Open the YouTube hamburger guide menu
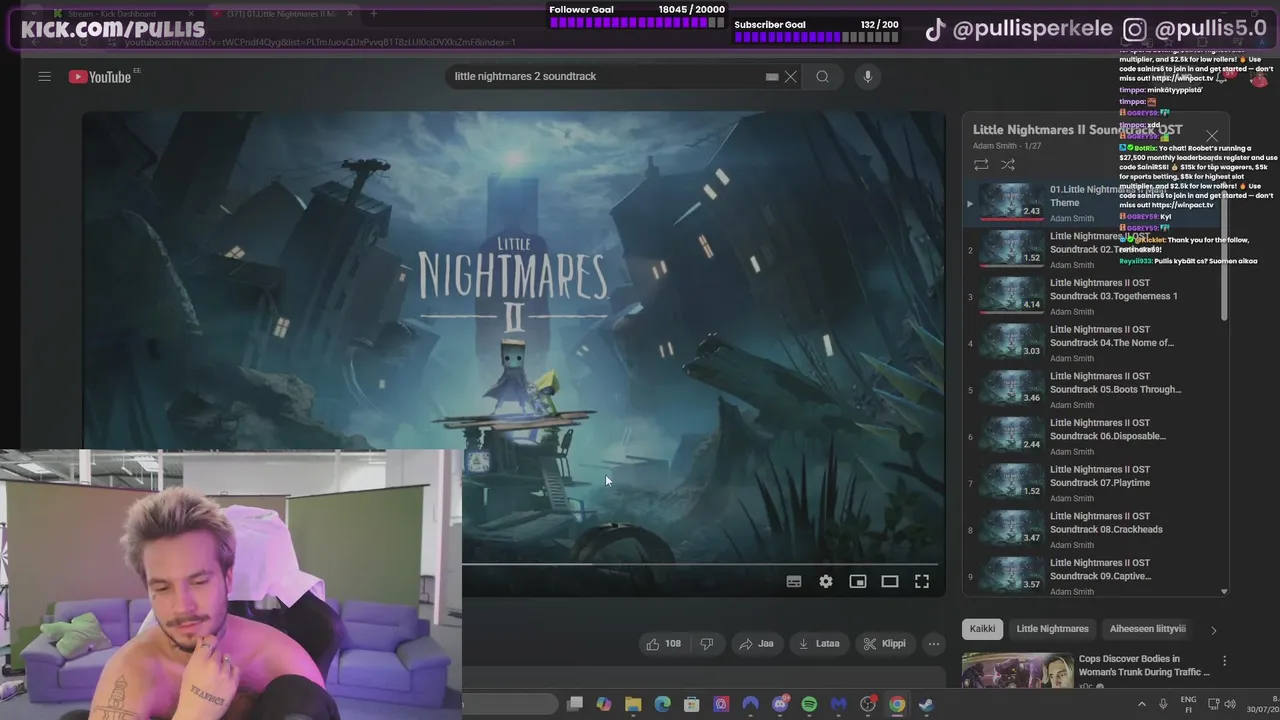 click(x=44, y=77)
